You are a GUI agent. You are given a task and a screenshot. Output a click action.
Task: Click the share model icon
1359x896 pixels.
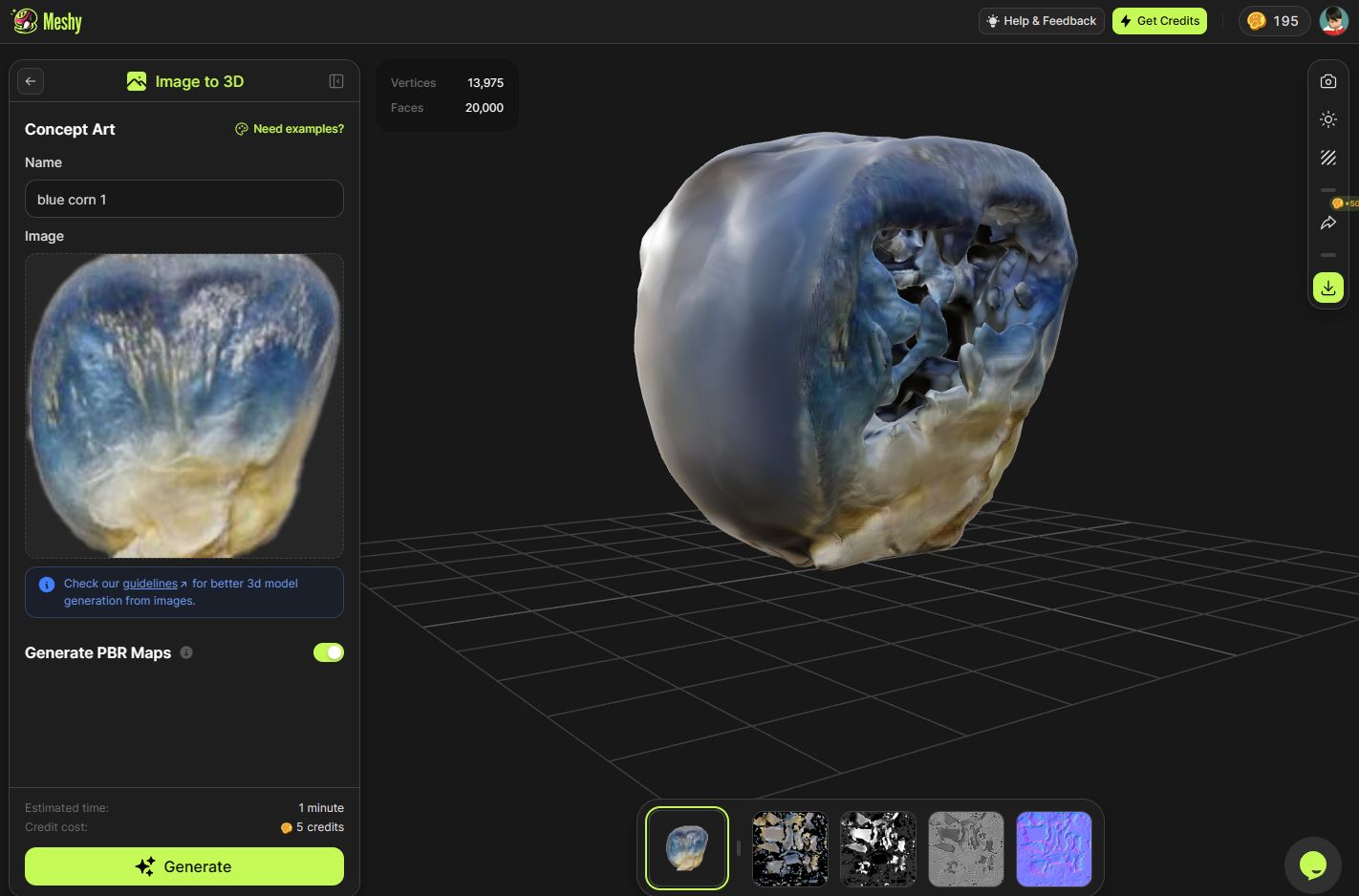(x=1328, y=223)
